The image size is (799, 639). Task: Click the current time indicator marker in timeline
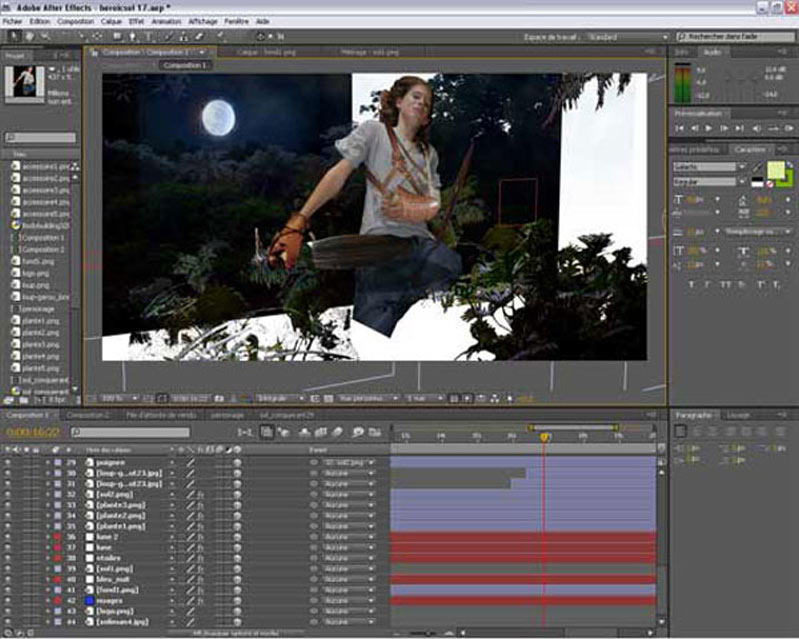coord(544,437)
